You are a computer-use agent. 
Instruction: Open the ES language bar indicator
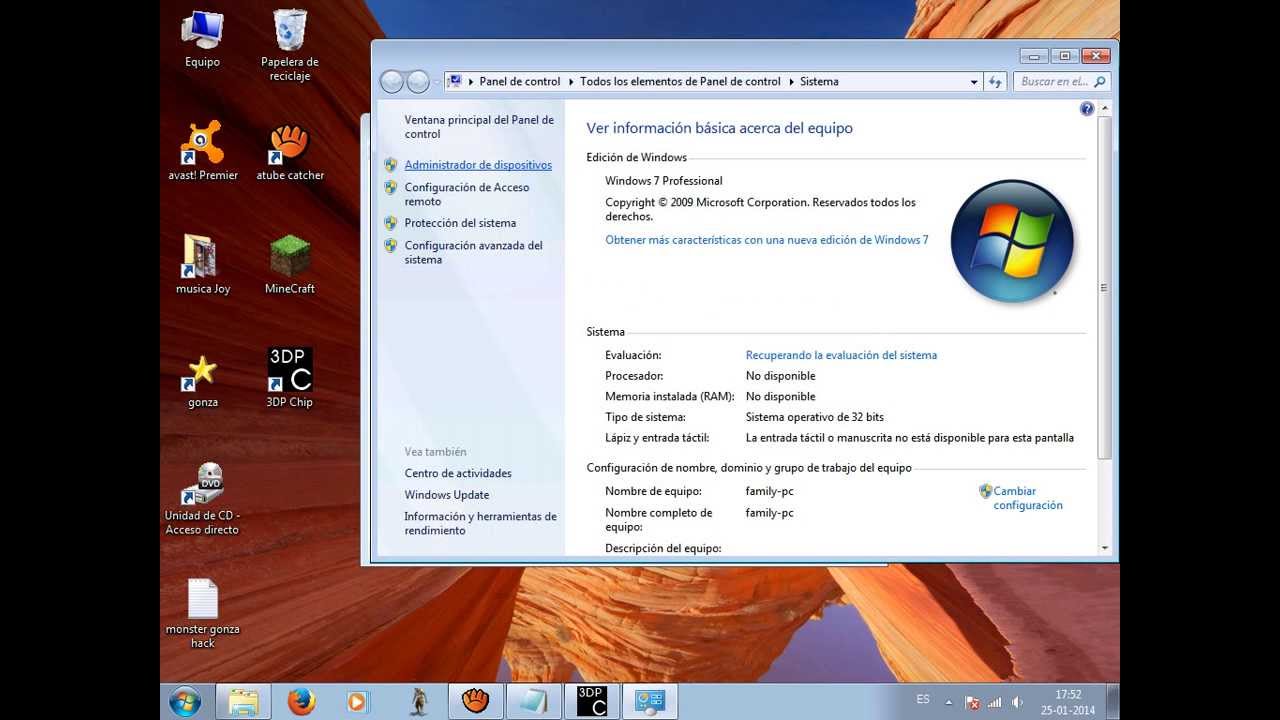coord(923,699)
